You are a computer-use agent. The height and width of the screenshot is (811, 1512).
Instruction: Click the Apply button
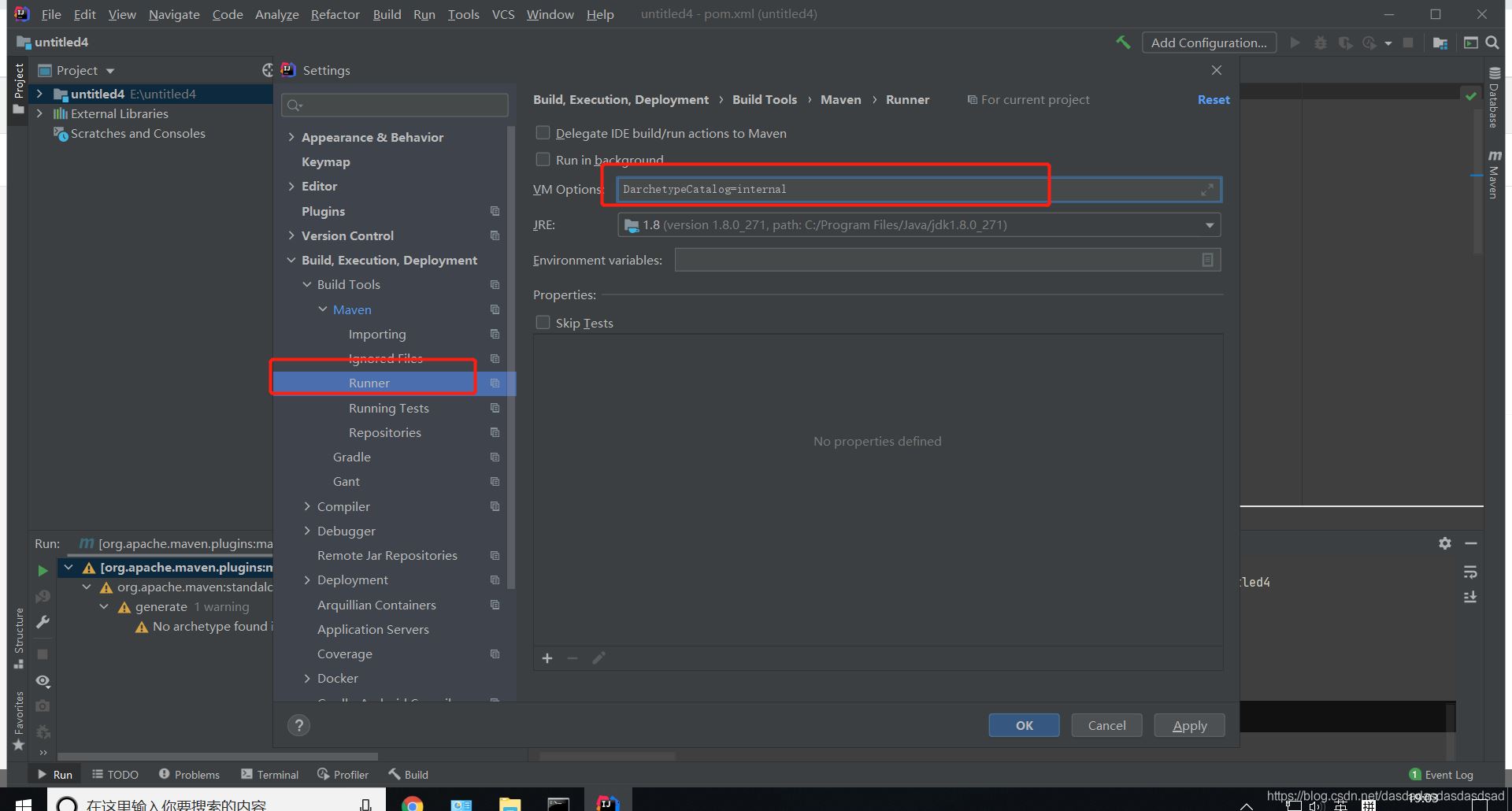coord(1189,725)
